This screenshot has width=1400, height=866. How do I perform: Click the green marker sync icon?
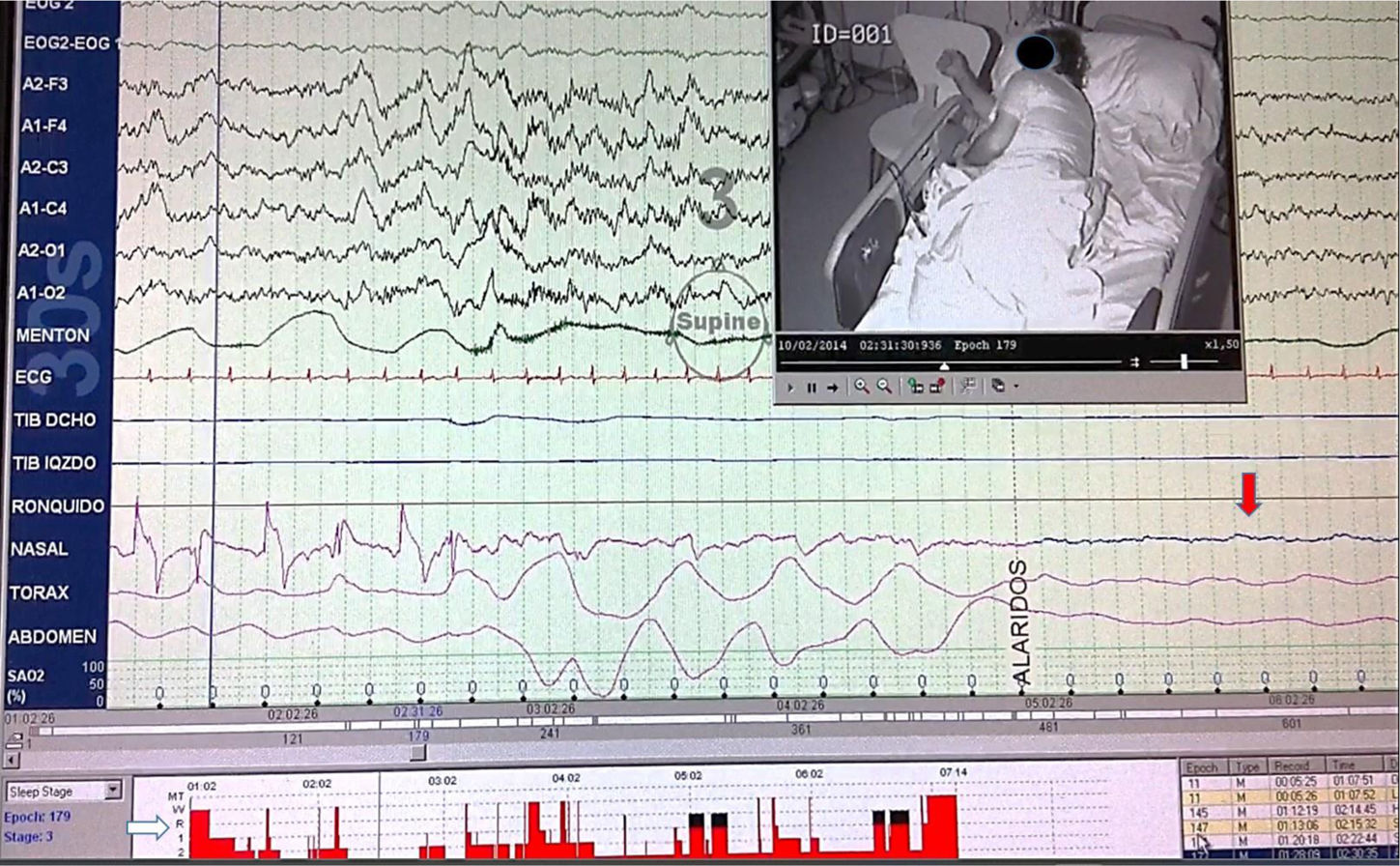tap(914, 387)
